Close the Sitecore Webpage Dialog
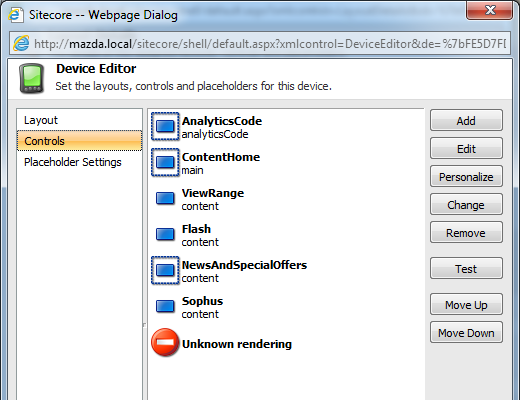Viewport: 520px width, 400px height. 489,10
